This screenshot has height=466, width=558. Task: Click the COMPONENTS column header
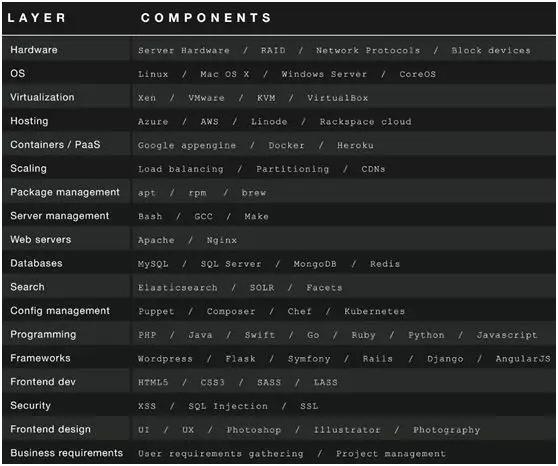pos(206,17)
